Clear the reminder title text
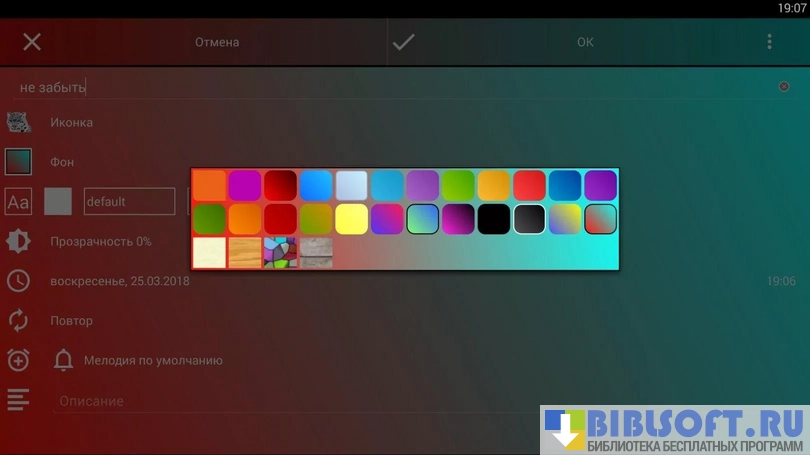This screenshot has height=455, width=810. pos(783,87)
